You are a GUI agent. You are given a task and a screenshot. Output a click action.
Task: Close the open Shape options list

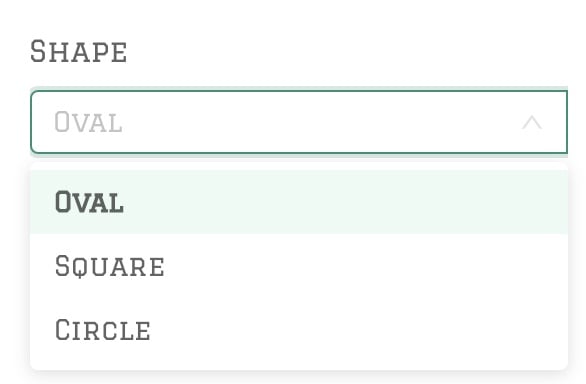pyautogui.click(x=531, y=122)
